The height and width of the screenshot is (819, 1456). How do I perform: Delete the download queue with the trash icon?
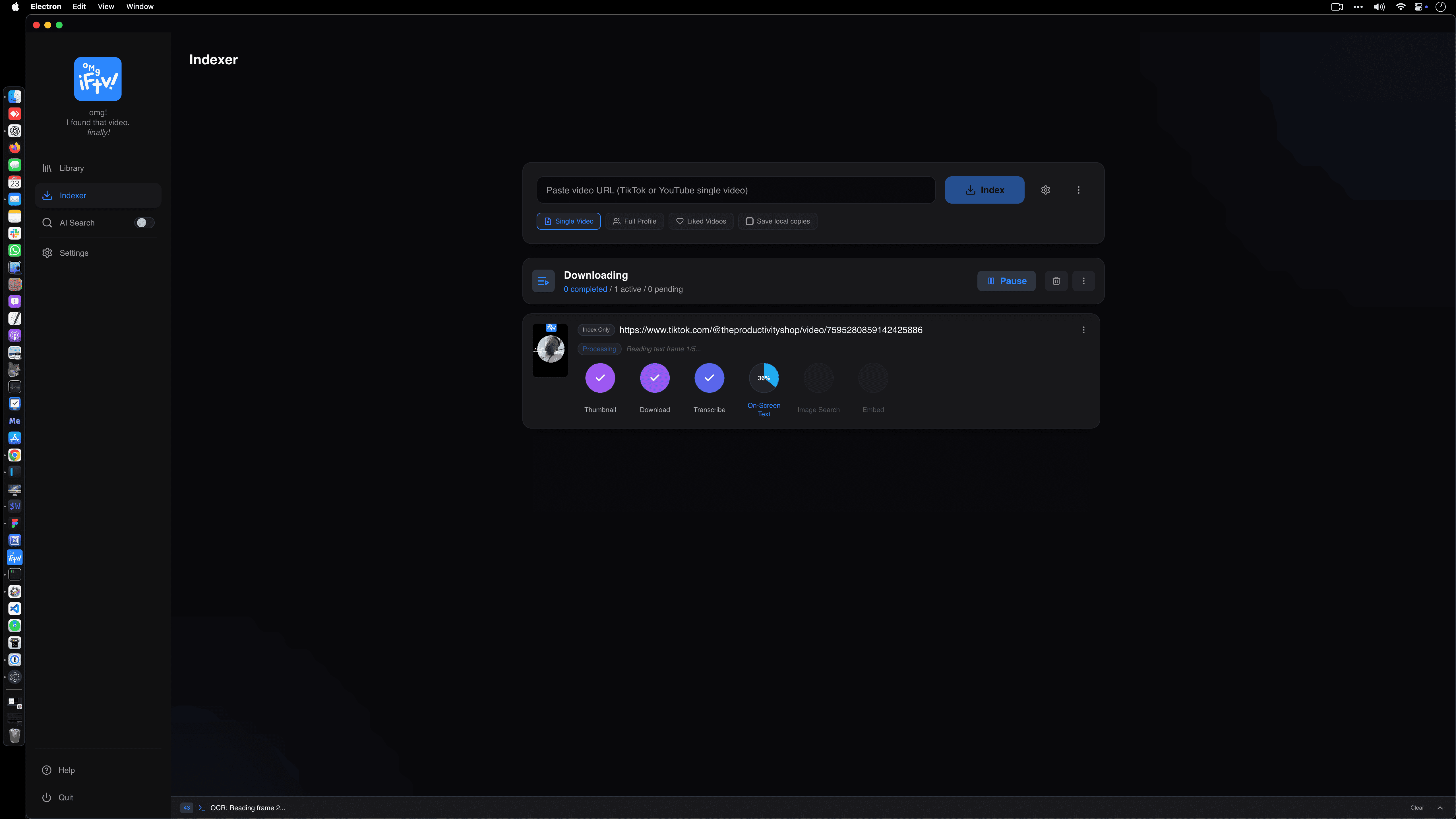click(1056, 281)
